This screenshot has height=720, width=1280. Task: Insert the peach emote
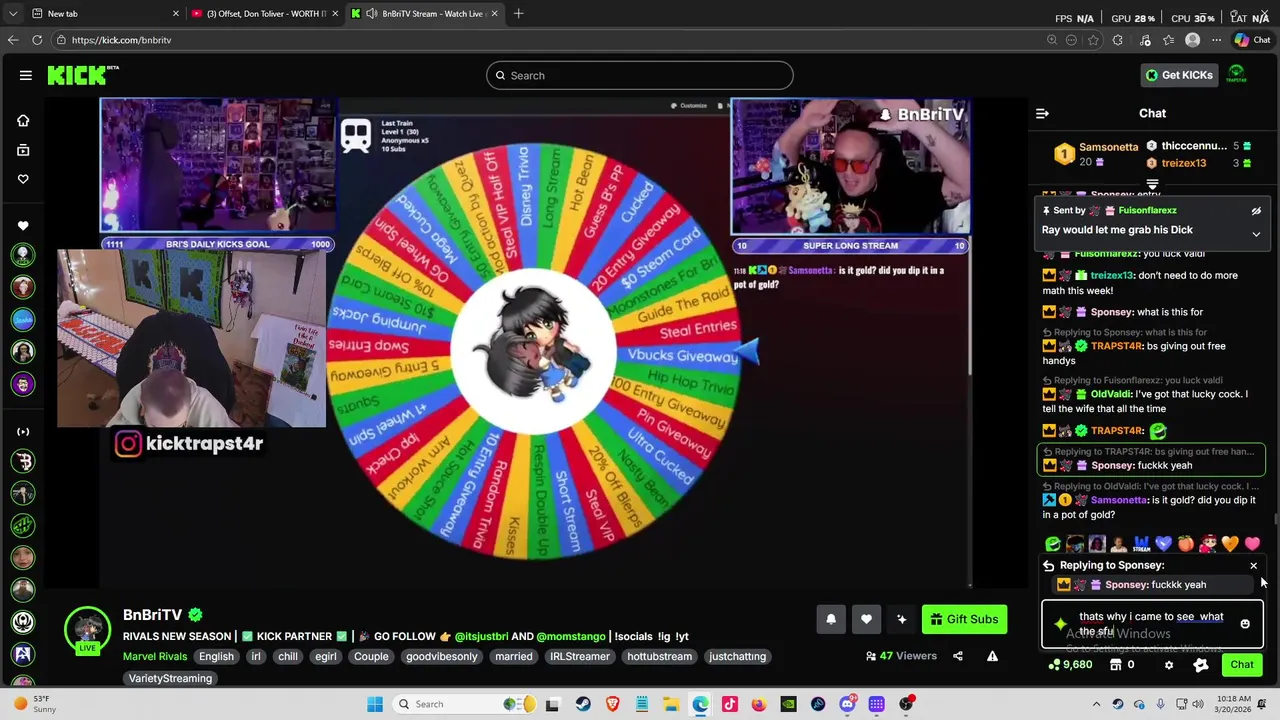click(x=1186, y=544)
